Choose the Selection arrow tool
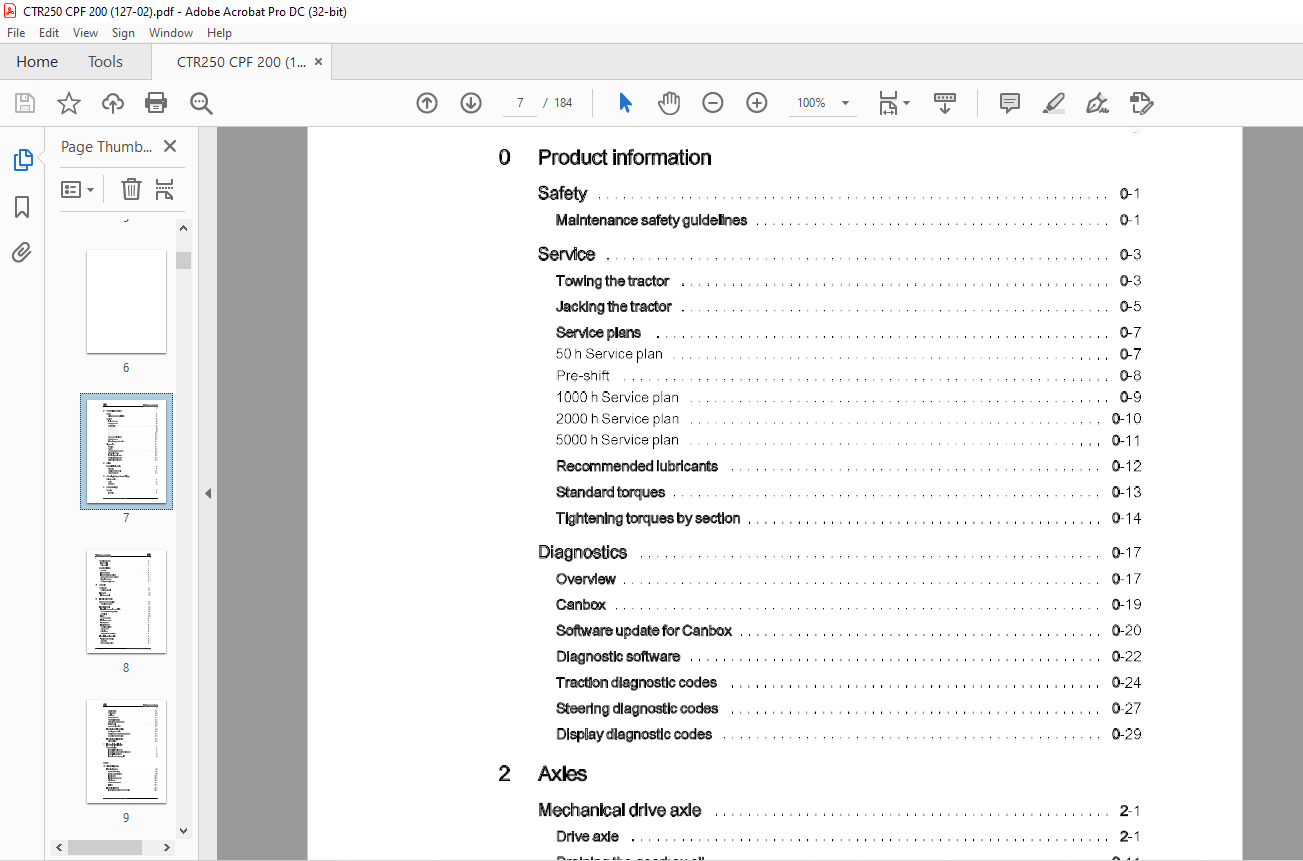The image size is (1303, 861). pos(625,103)
